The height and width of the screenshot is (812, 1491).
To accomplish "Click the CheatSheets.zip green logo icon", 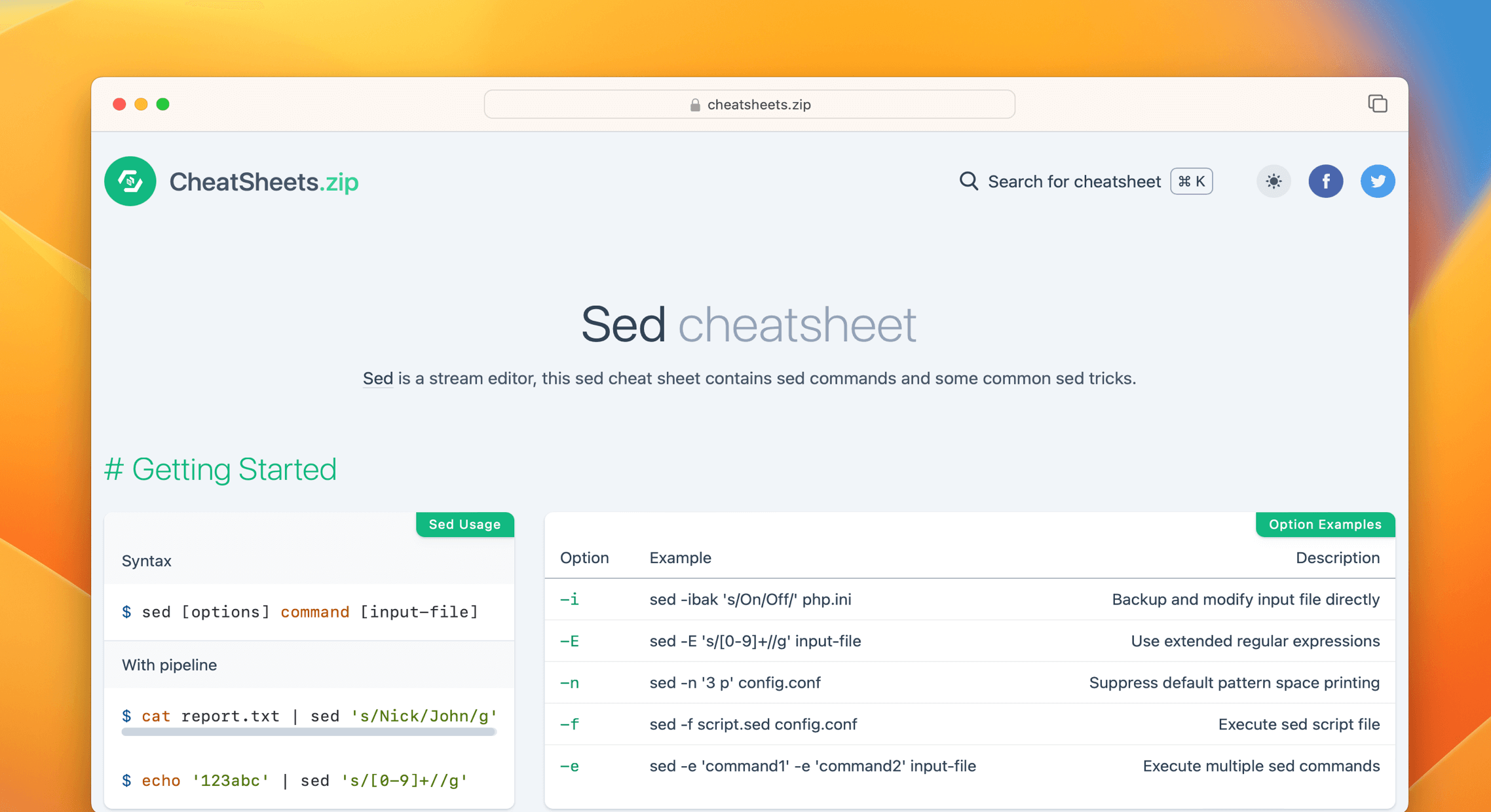I will pos(130,181).
